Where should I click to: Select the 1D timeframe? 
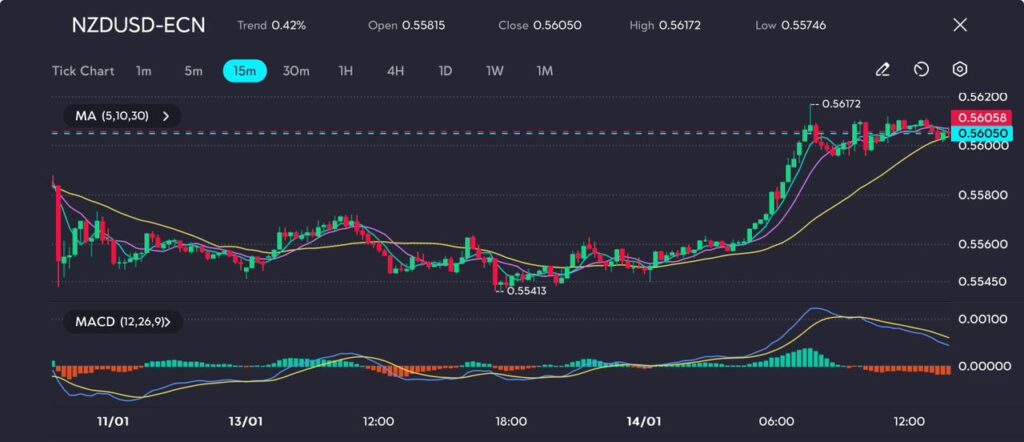[x=445, y=71]
